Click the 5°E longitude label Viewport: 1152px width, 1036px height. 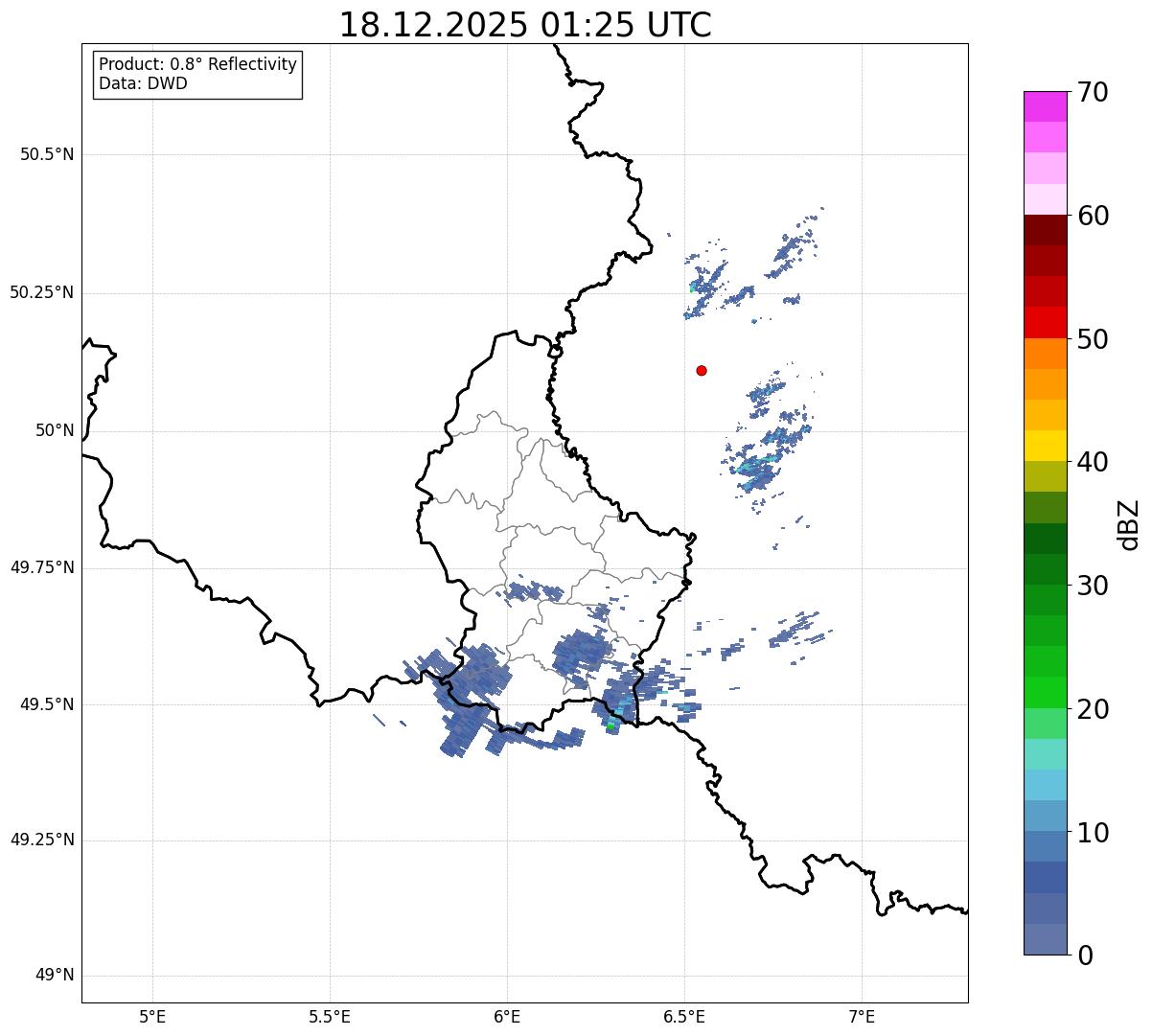pyautogui.click(x=152, y=1016)
